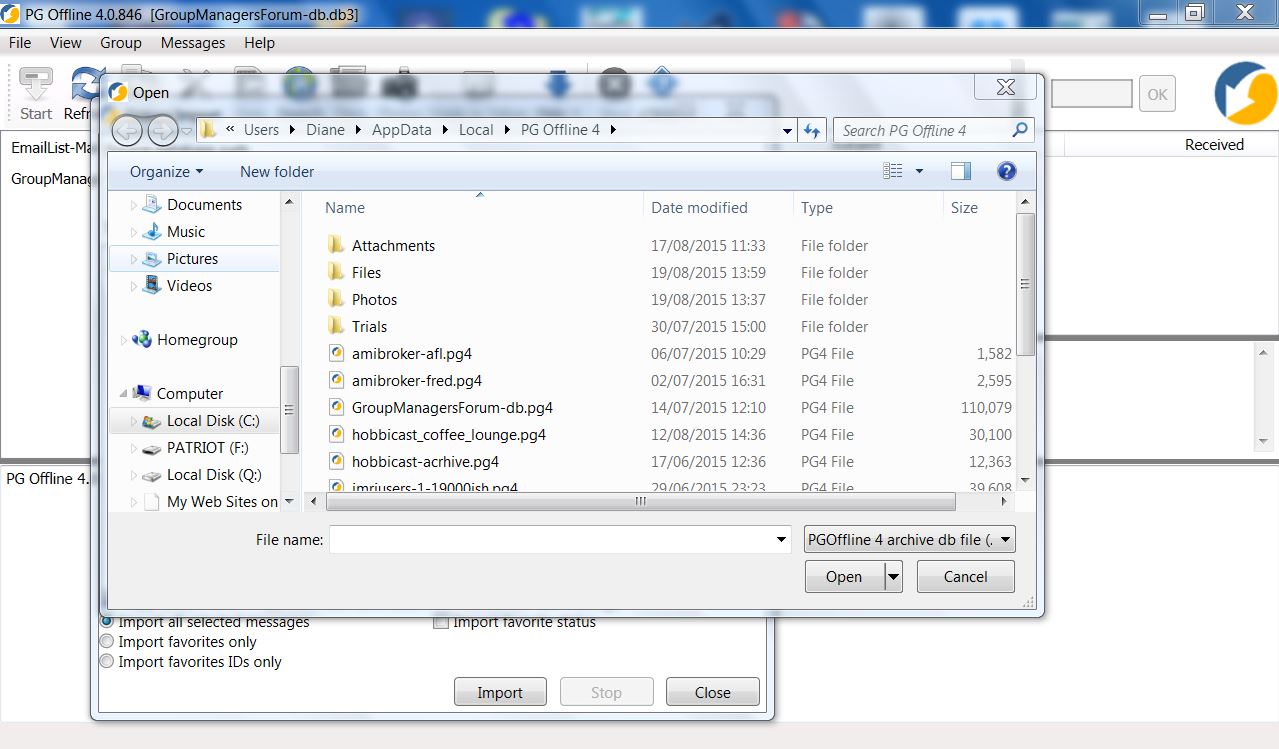1279x749 pixels.
Task: Select Import all selected messages radio button
Action: pos(107,622)
